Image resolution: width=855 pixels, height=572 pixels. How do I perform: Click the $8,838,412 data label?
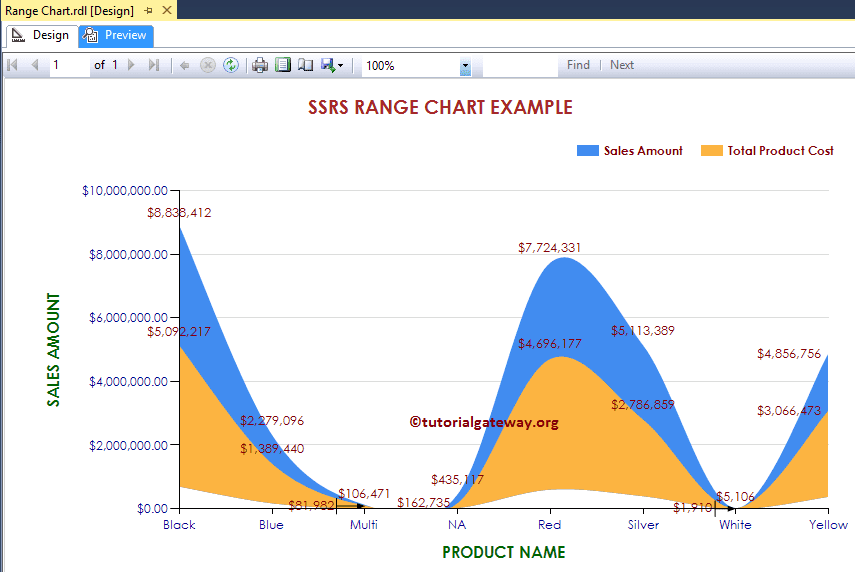click(x=179, y=213)
